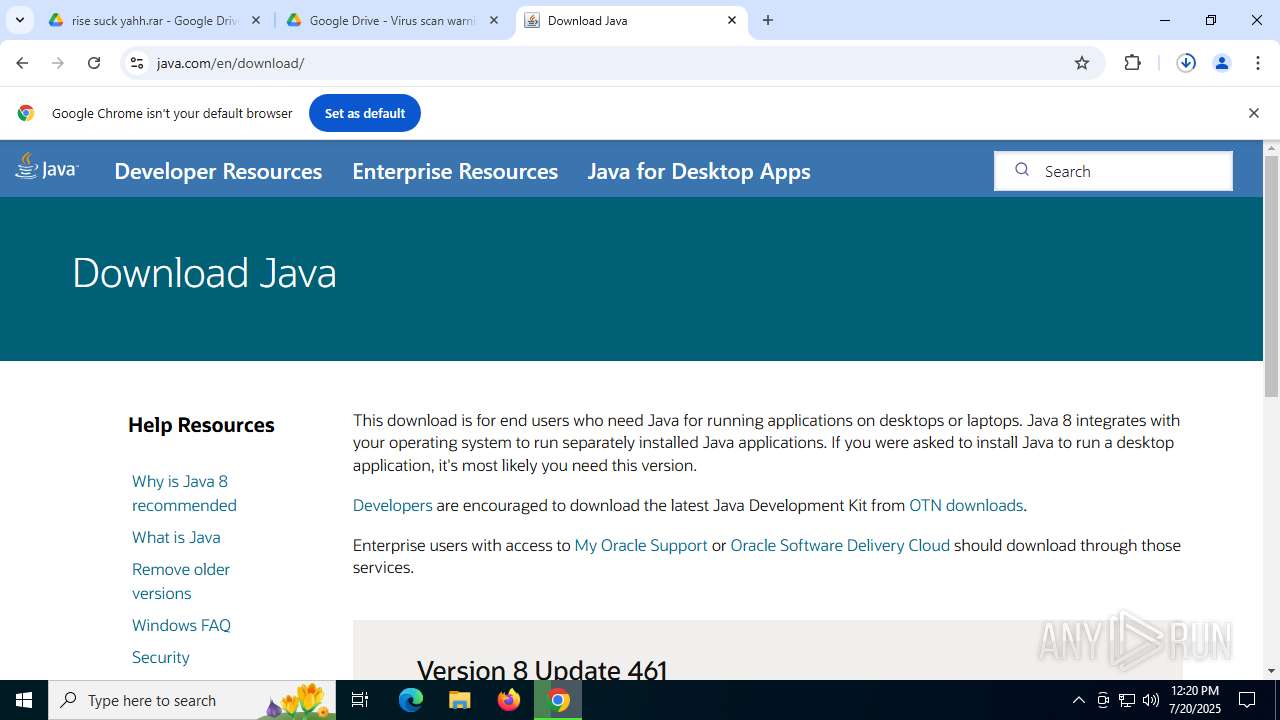Open Chrome's three-dot menu
Viewport: 1280px width, 720px height.
pos(1258,63)
